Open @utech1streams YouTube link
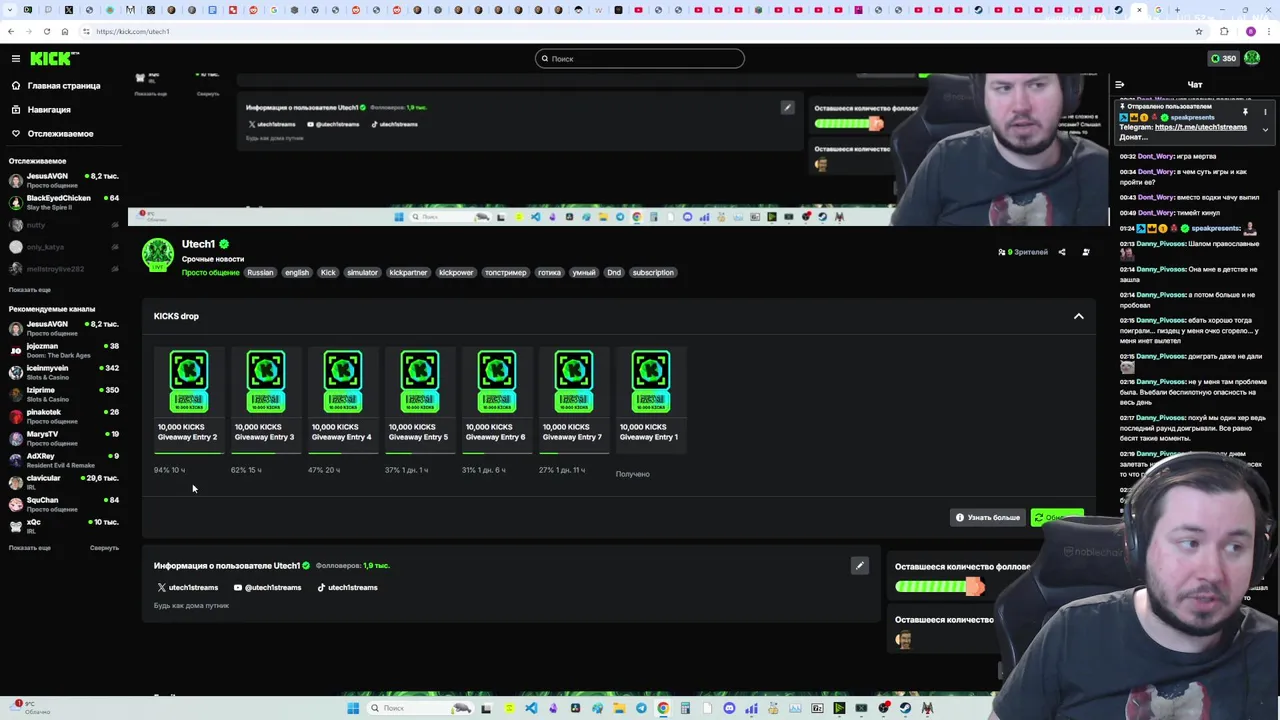Screen dimensions: 1280x720 267,588
